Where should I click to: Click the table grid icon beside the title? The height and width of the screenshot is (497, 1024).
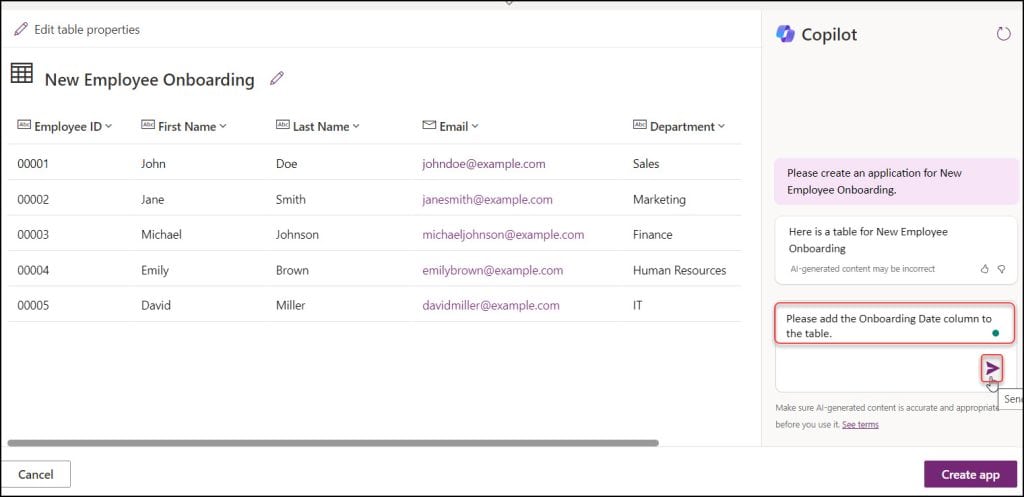click(x=22, y=72)
